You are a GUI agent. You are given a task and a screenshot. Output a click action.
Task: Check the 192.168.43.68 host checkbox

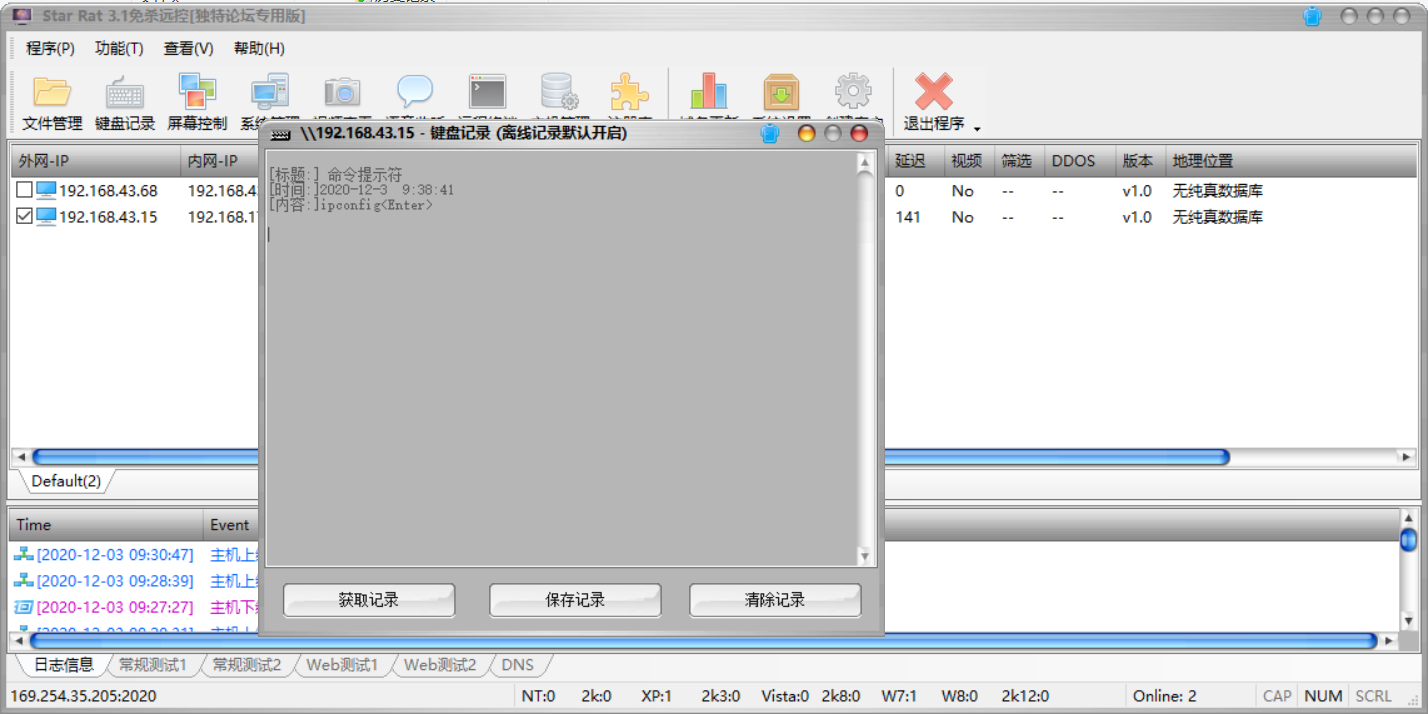click(x=24, y=190)
